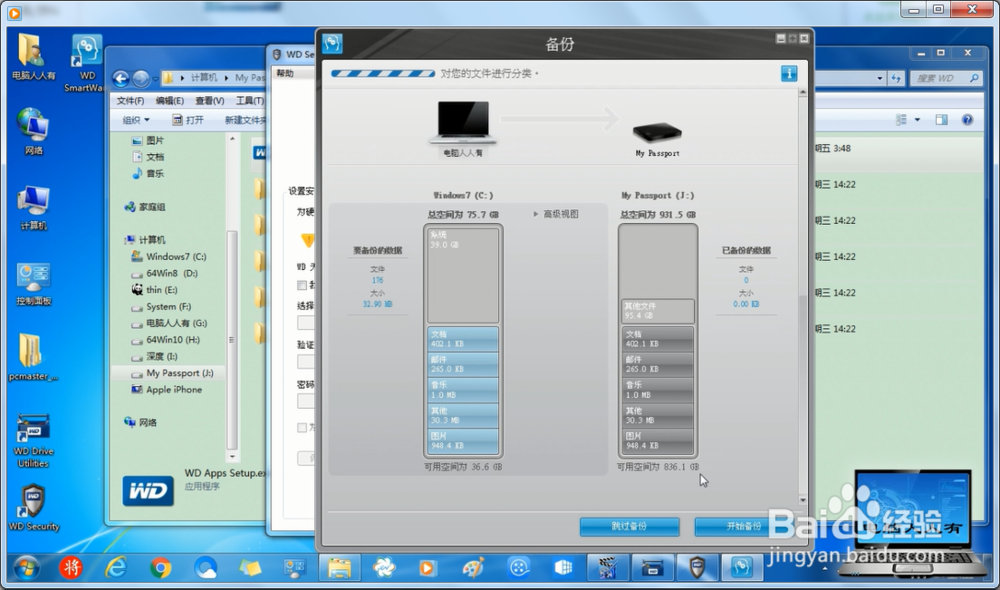Click the WD SmartWare logo in the backup title bar
The image size is (1000, 590).
coord(332,43)
